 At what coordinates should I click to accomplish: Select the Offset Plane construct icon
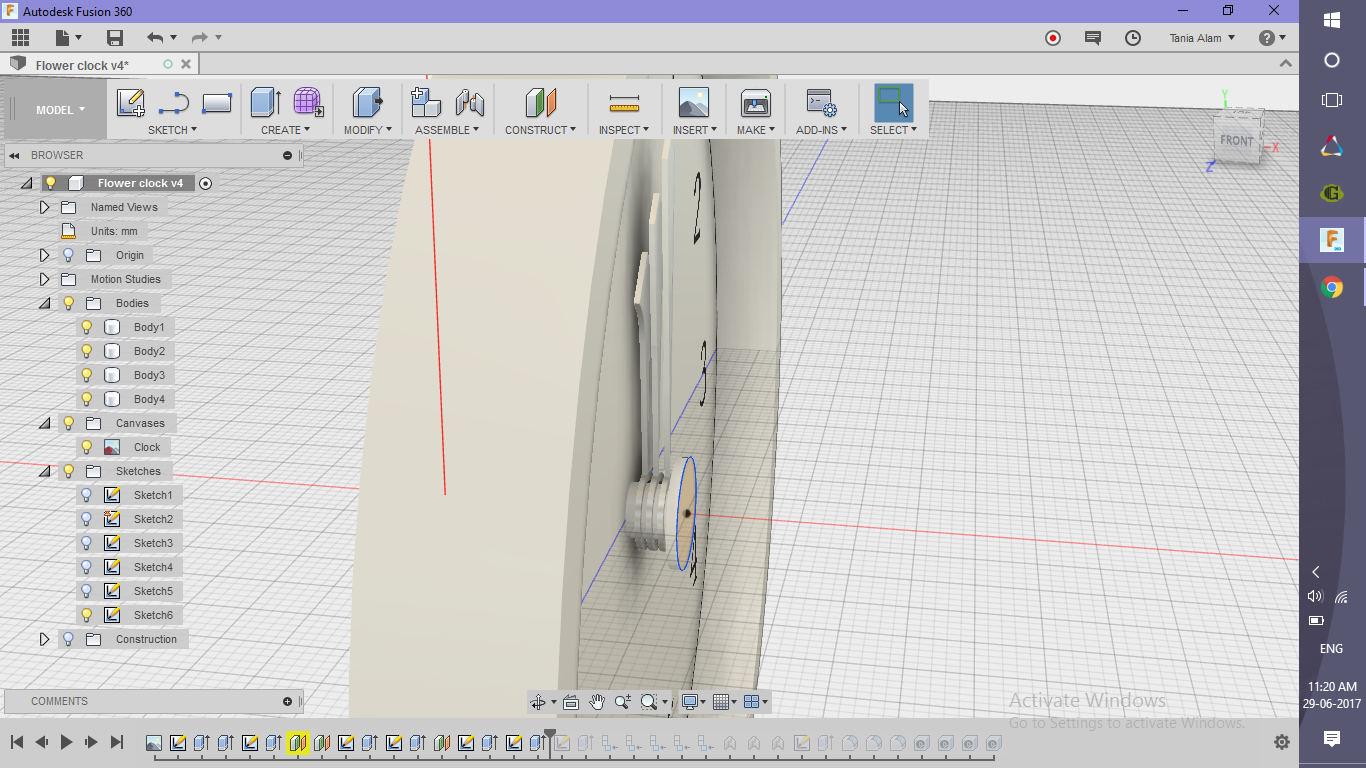540,103
